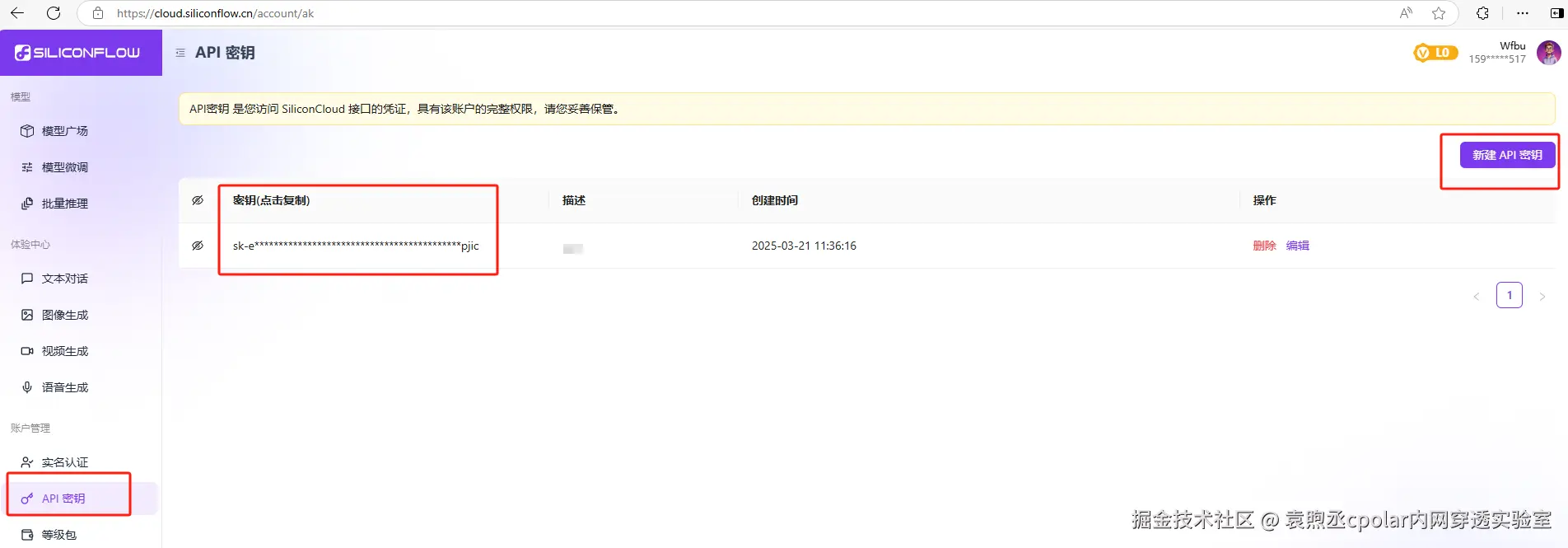Screen dimensions: 1568x548
Task: Add page to favorites star
Action: coord(1439,13)
